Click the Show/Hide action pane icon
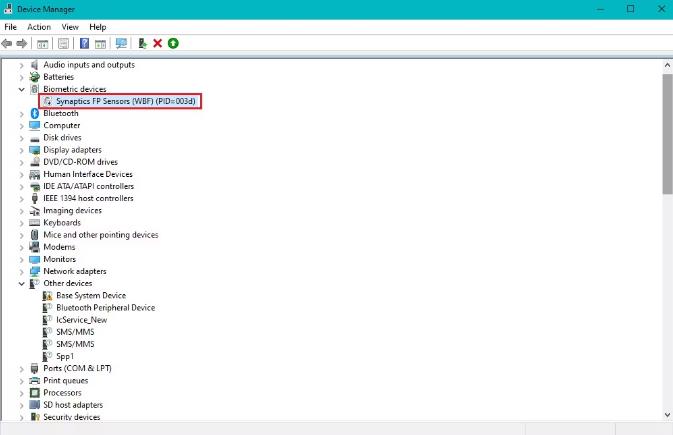Viewport: 673px width, 435px height. click(x=100, y=43)
